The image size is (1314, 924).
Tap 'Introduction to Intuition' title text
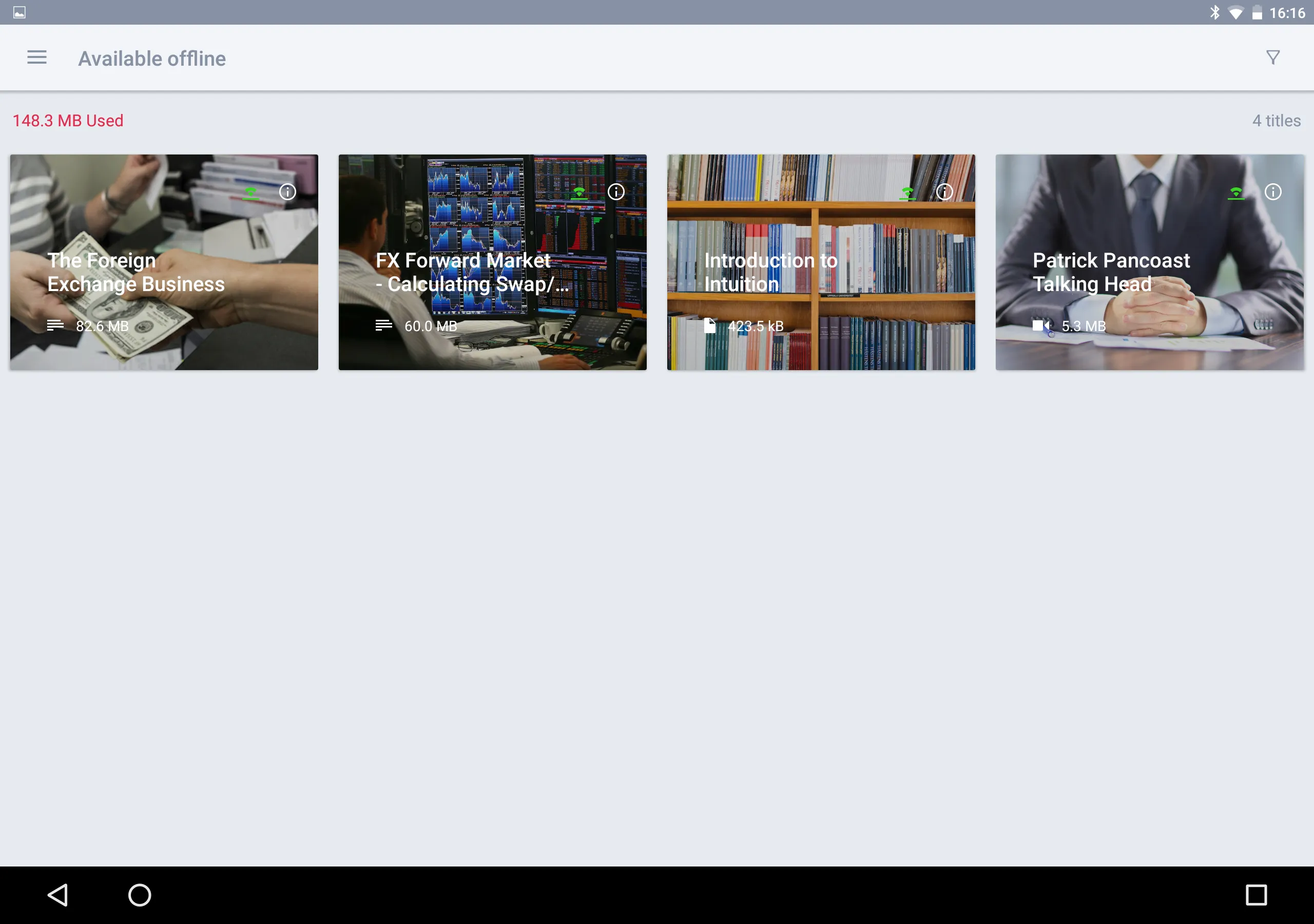771,273
